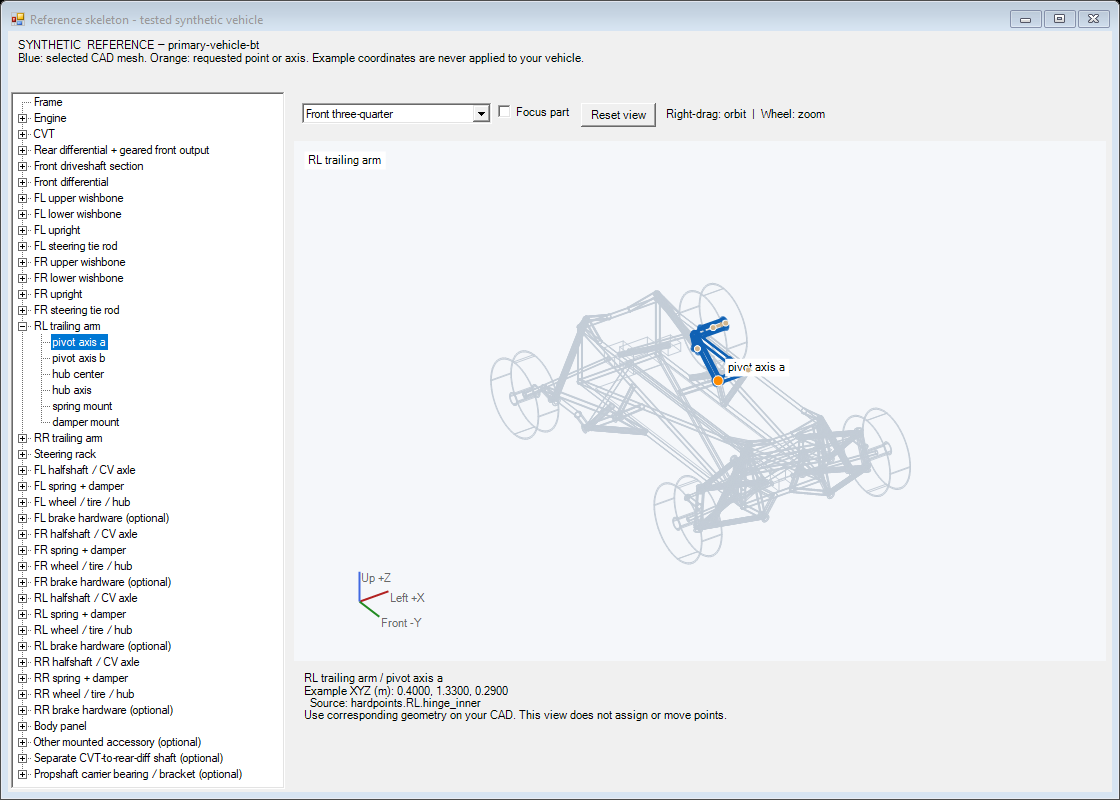Choose hub axis under RL trailing arm

[x=71, y=390]
